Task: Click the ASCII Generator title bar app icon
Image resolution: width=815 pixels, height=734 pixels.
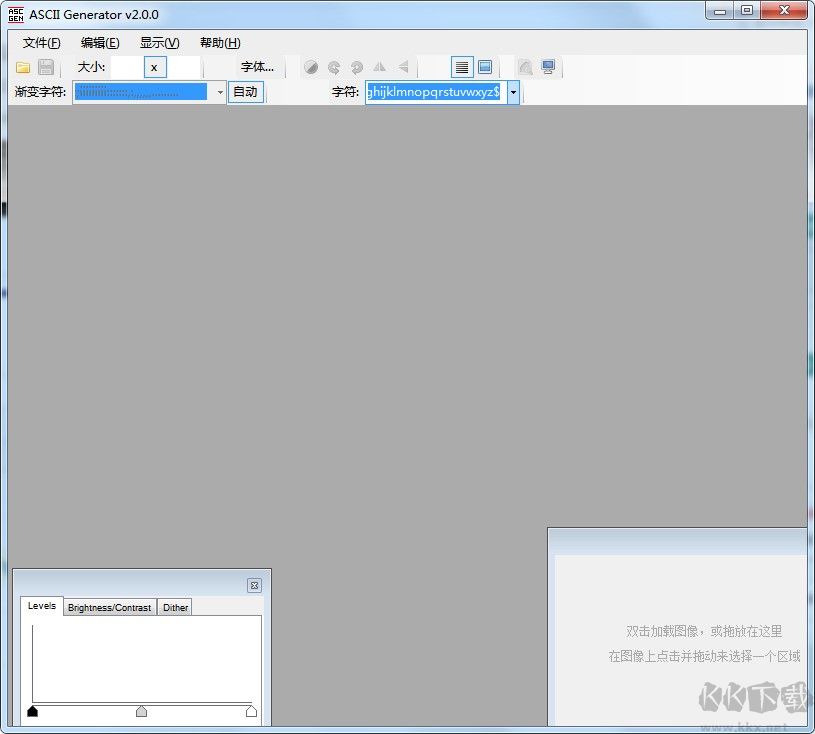Action: coord(16,15)
